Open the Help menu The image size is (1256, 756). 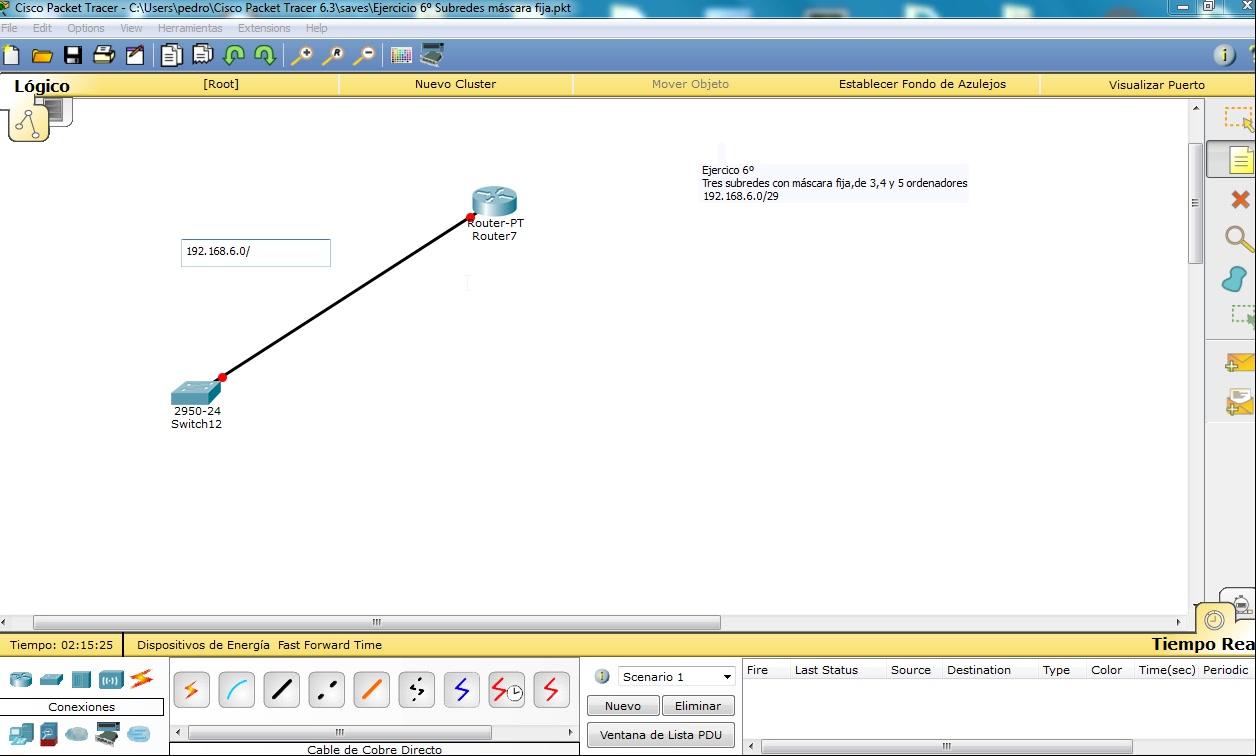[x=317, y=28]
